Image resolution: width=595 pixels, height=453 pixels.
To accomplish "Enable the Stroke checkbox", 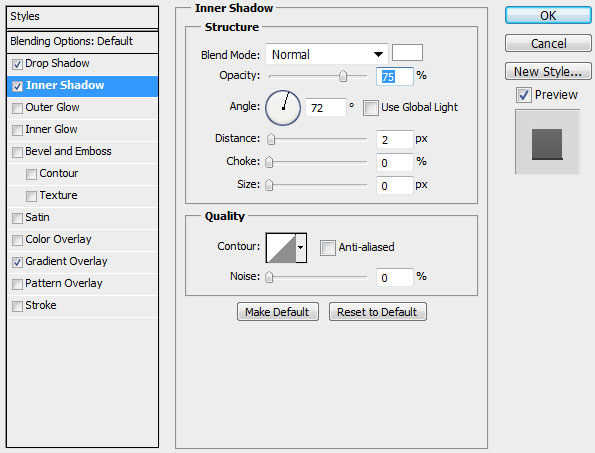I will pyautogui.click(x=17, y=306).
